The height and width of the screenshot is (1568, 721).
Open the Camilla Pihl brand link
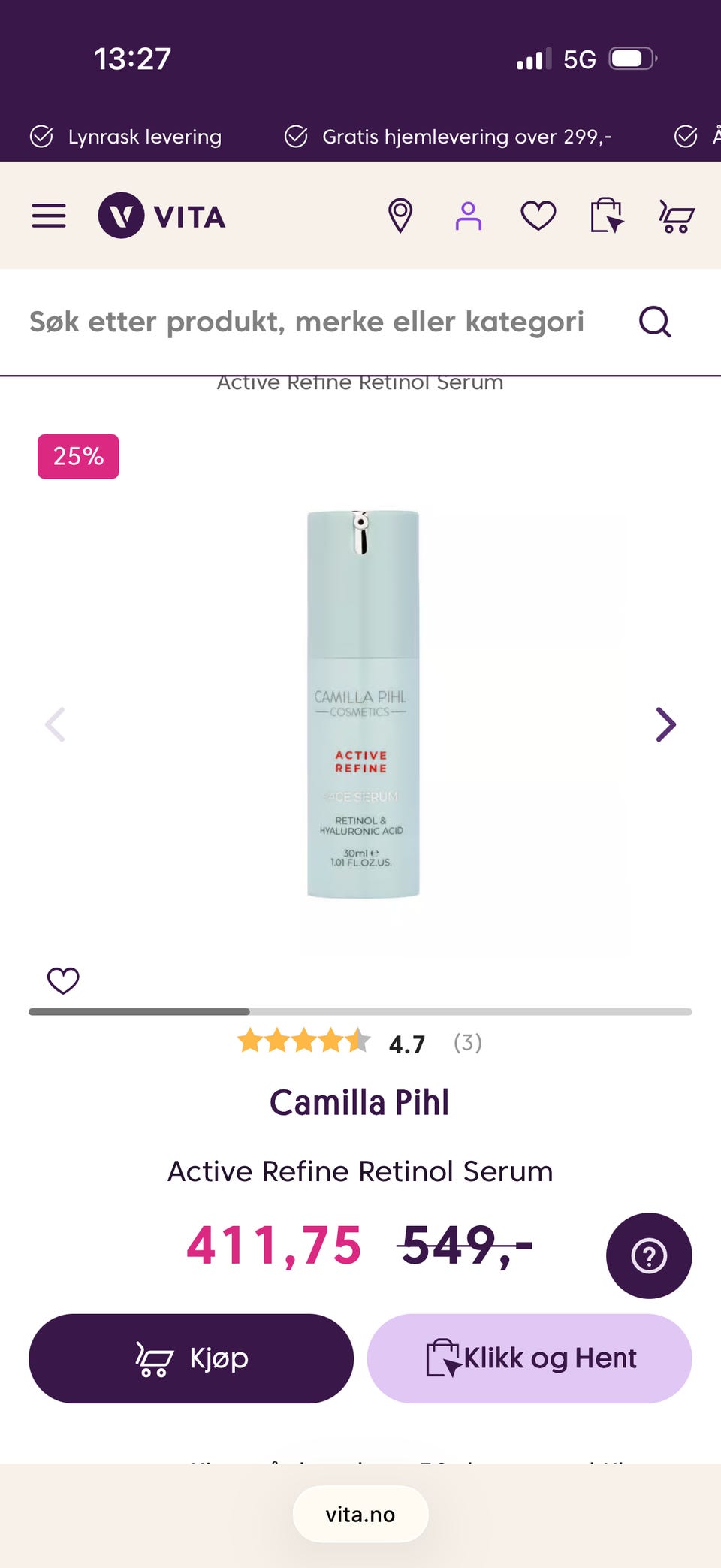tap(360, 1103)
